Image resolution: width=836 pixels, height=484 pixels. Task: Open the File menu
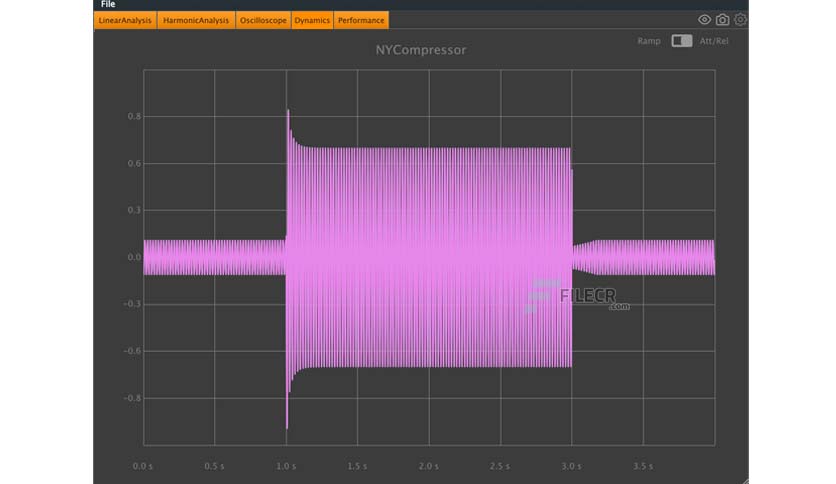pyautogui.click(x=108, y=4)
